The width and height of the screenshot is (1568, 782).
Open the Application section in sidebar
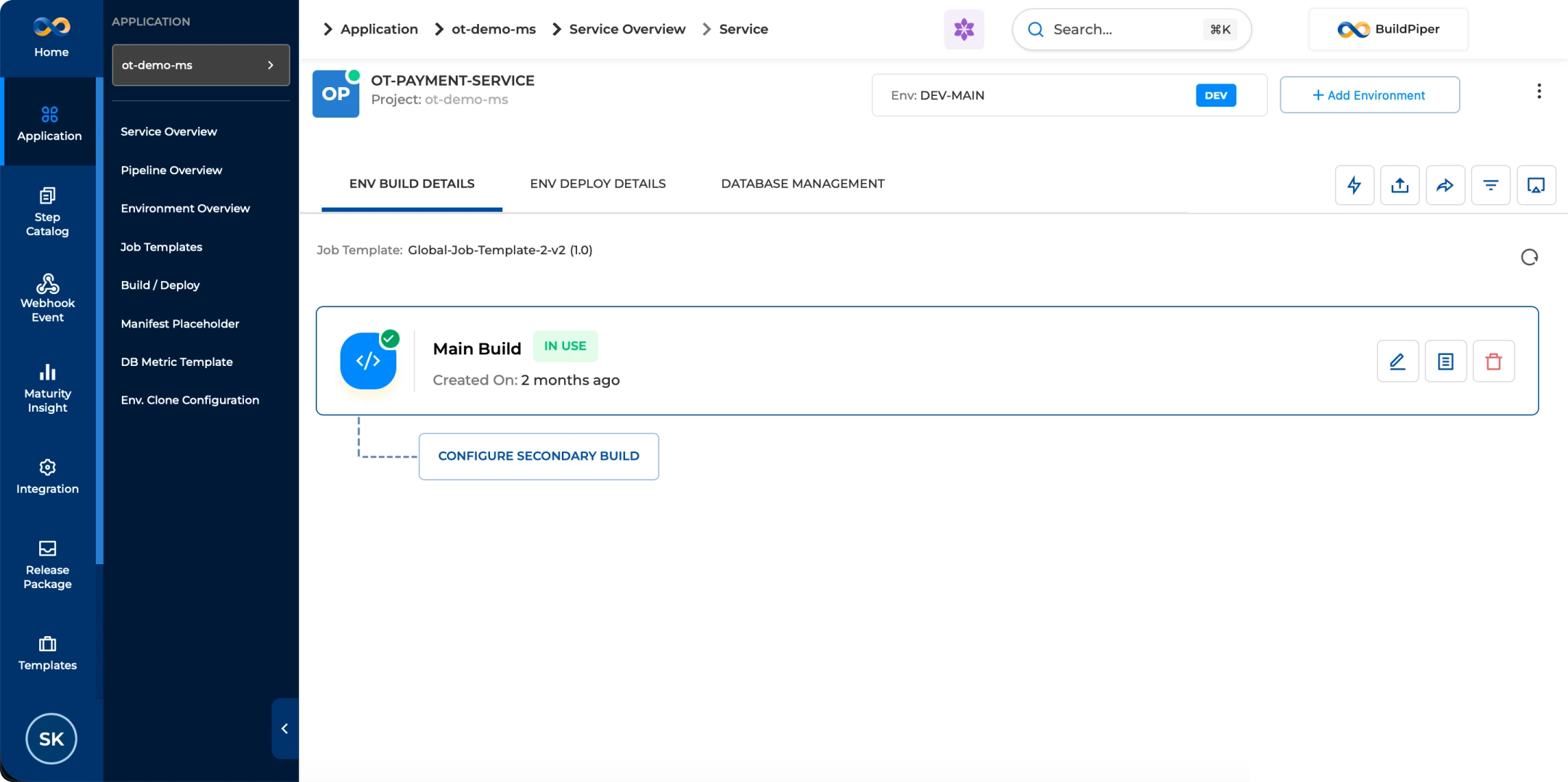click(x=49, y=123)
